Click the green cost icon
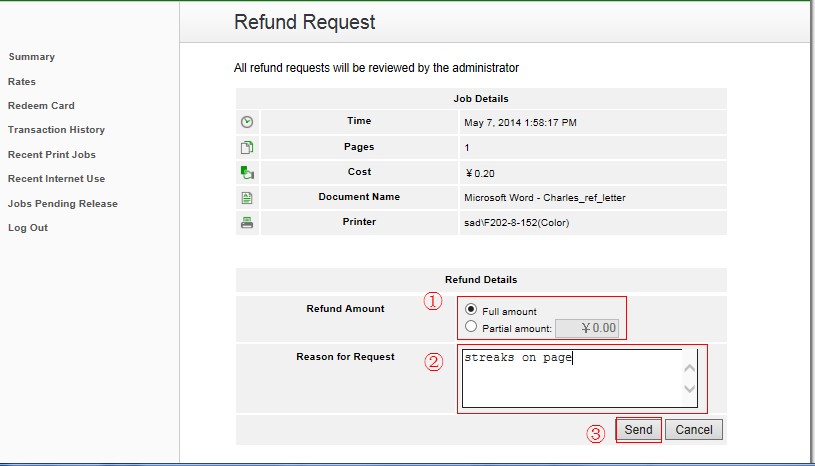Image resolution: width=815 pixels, height=466 pixels. [247, 172]
